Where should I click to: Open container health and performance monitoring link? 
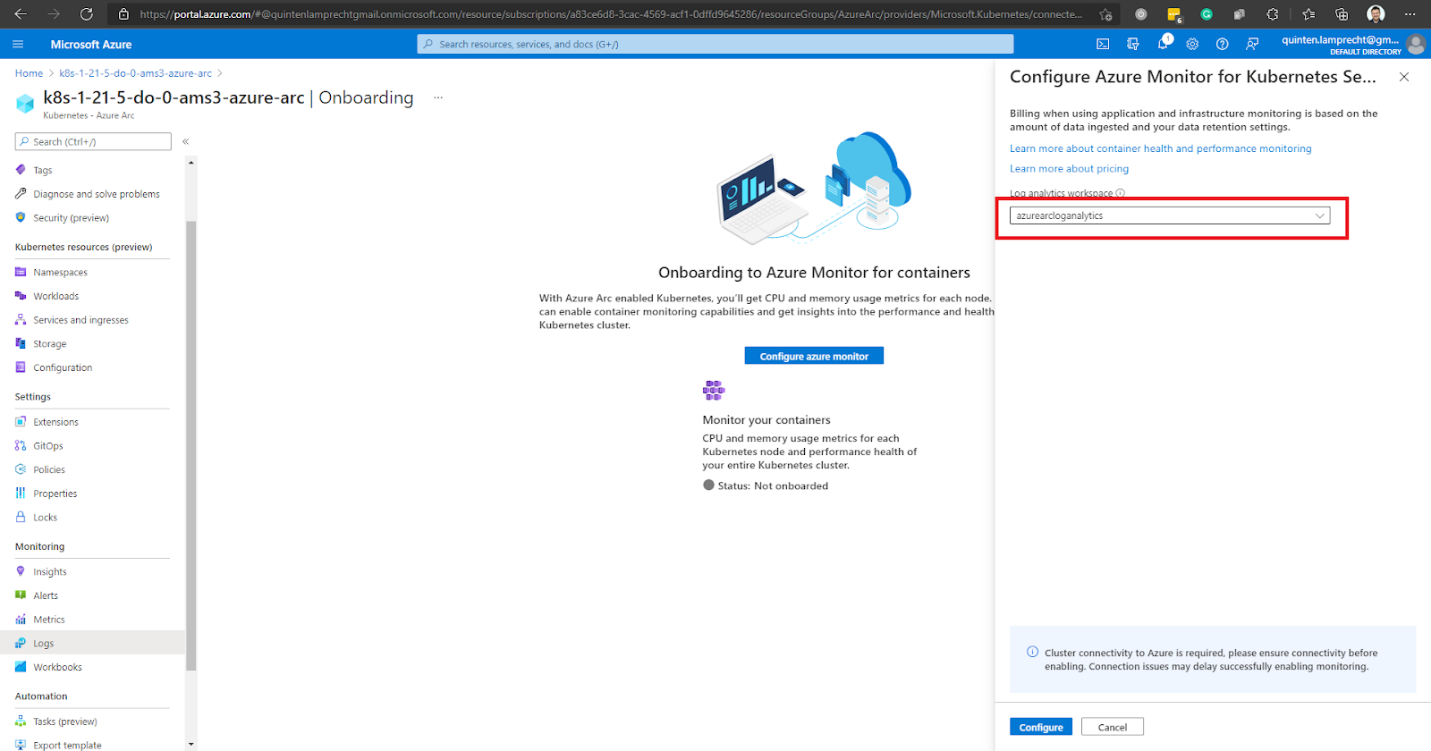pyautogui.click(x=1160, y=149)
